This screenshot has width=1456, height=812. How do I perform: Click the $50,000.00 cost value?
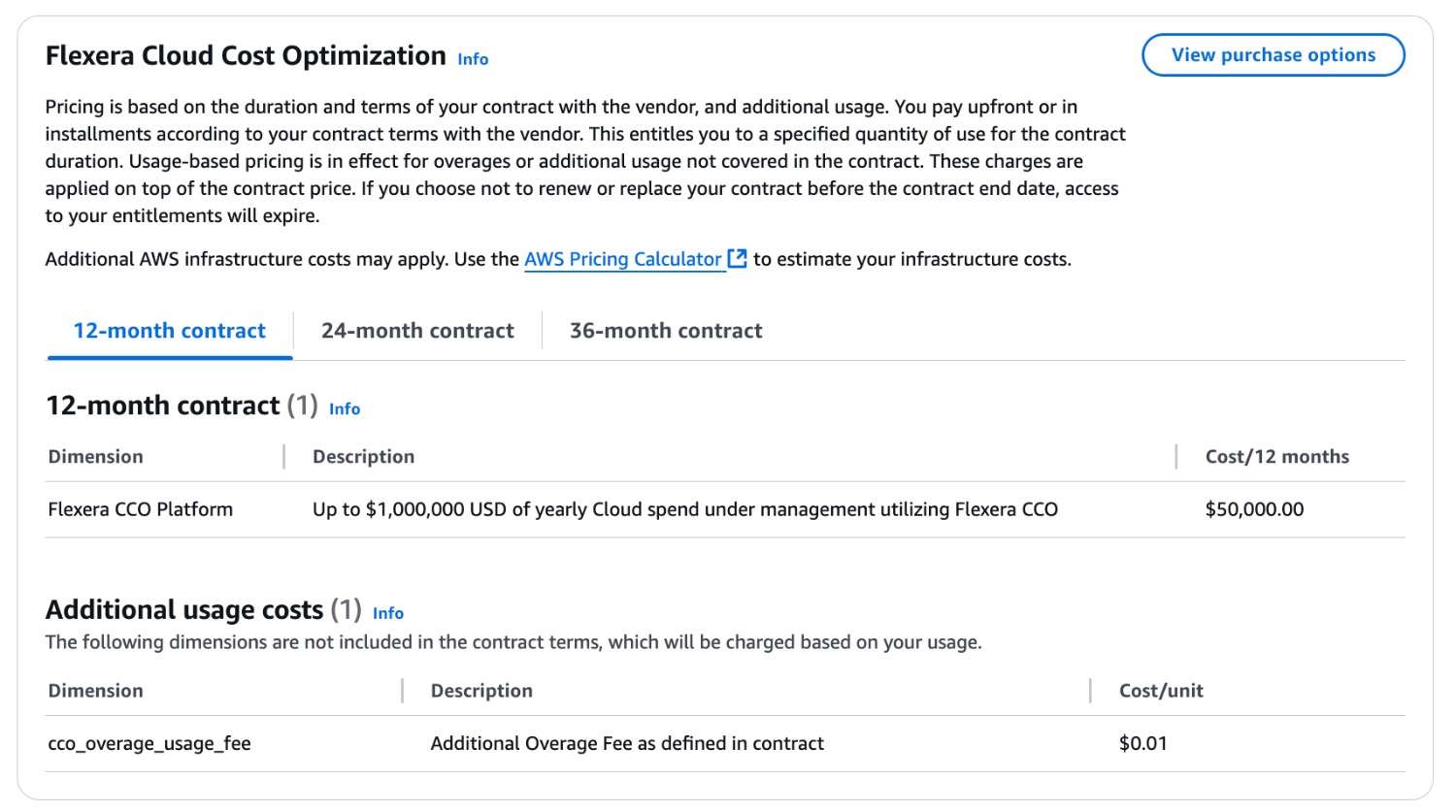coord(1254,508)
